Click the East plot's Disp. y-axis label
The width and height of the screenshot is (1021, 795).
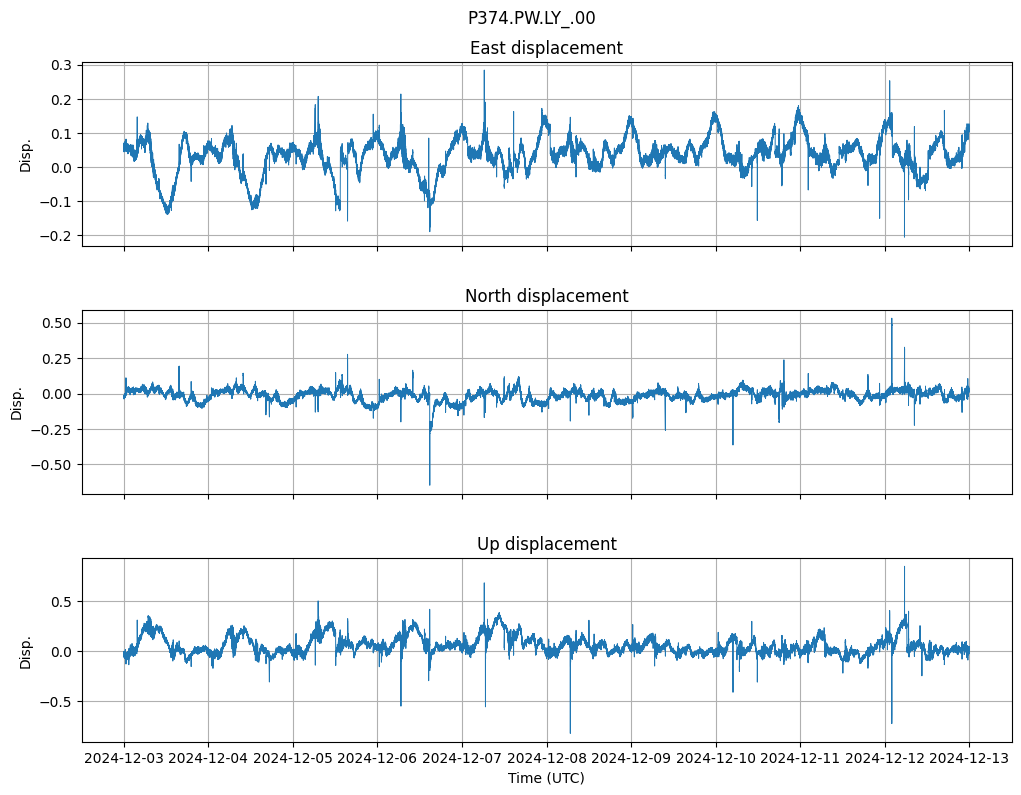point(26,155)
